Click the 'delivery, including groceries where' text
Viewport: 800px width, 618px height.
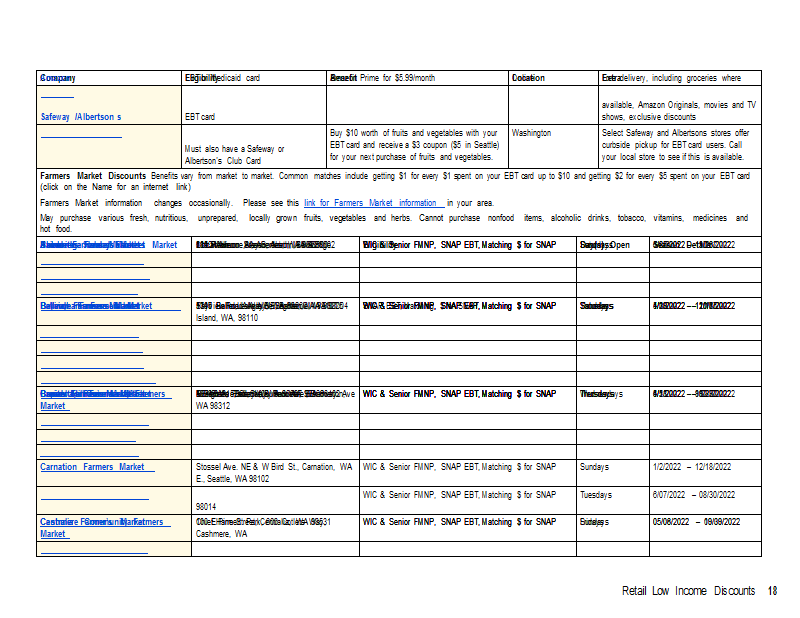coord(681,78)
